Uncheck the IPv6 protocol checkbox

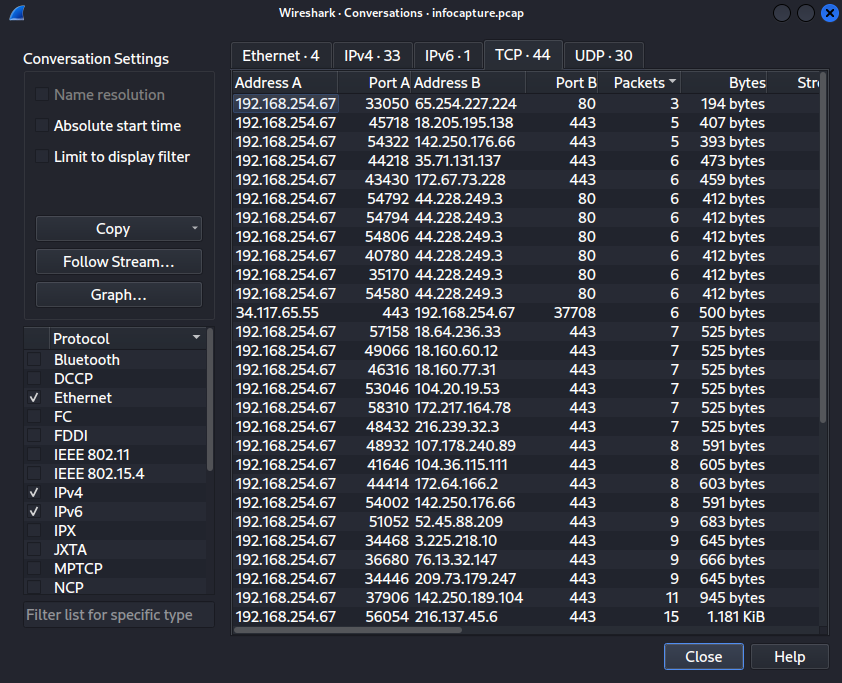point(34,512)
